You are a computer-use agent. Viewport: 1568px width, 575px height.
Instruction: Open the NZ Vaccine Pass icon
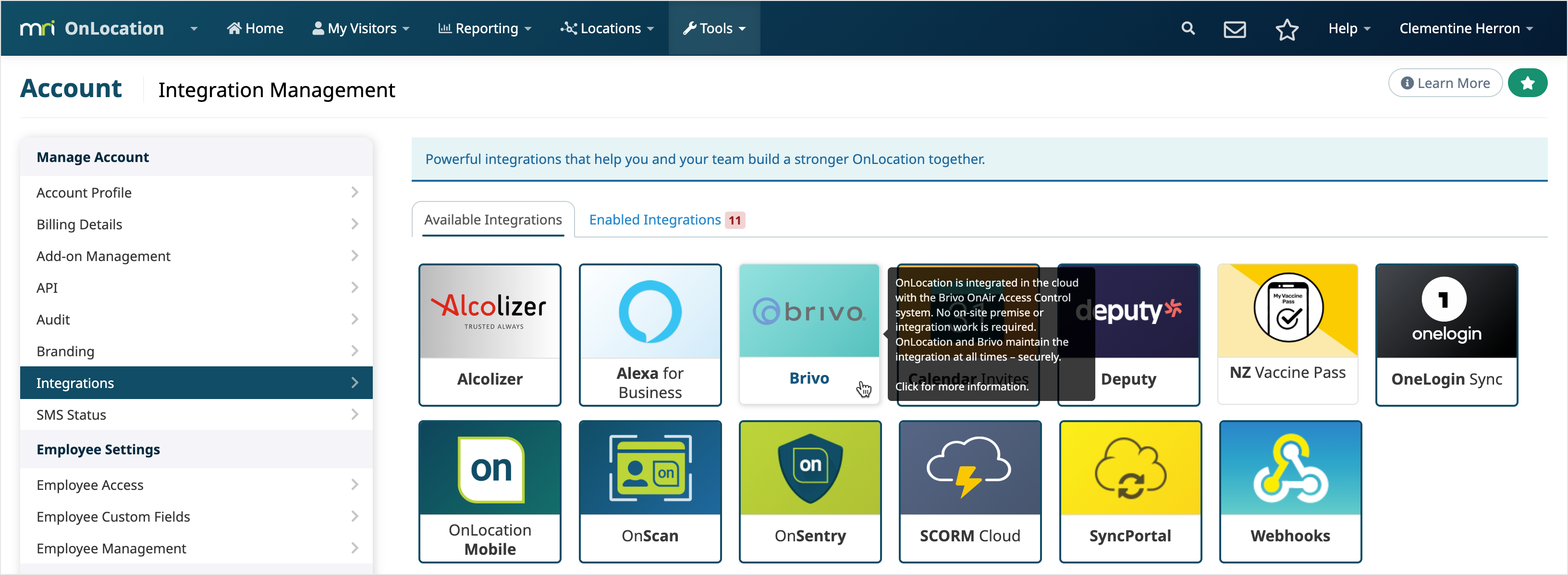pos(1287,308)
